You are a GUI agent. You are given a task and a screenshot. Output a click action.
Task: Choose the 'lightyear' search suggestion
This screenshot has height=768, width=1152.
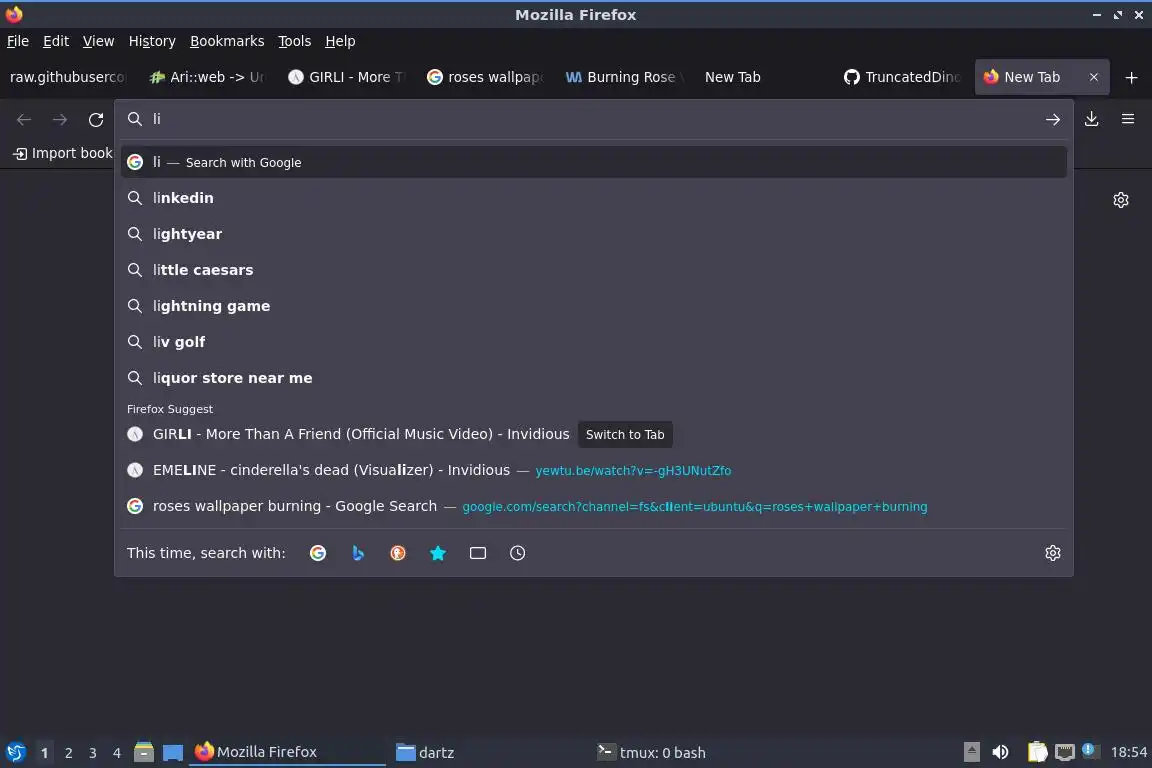(594, 234)
